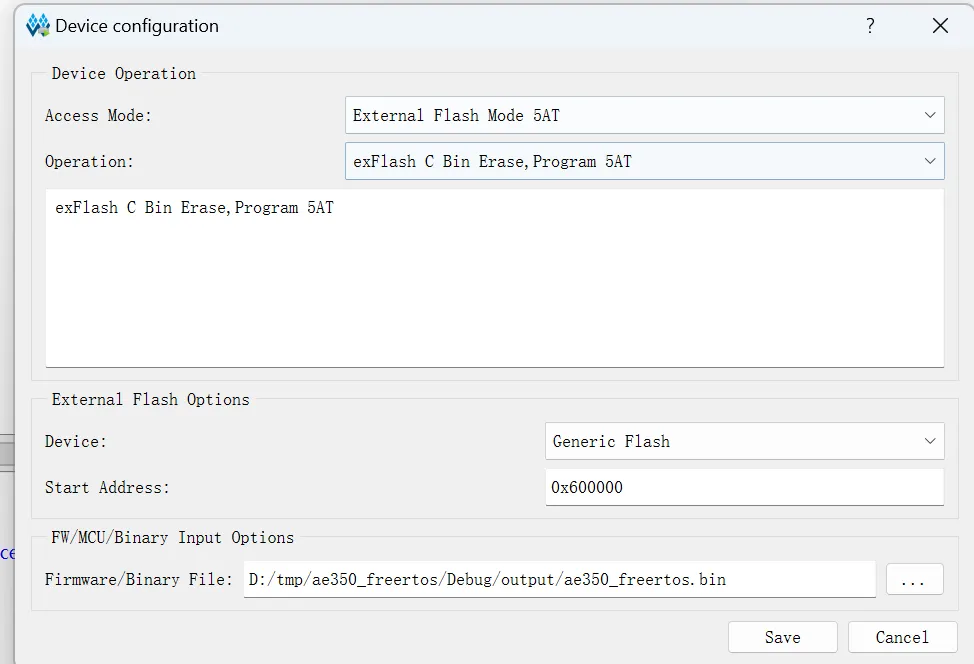Expand the Operation dropdown arrow
The width and height of the screenshot is (974, 664).
pos(930,161)
